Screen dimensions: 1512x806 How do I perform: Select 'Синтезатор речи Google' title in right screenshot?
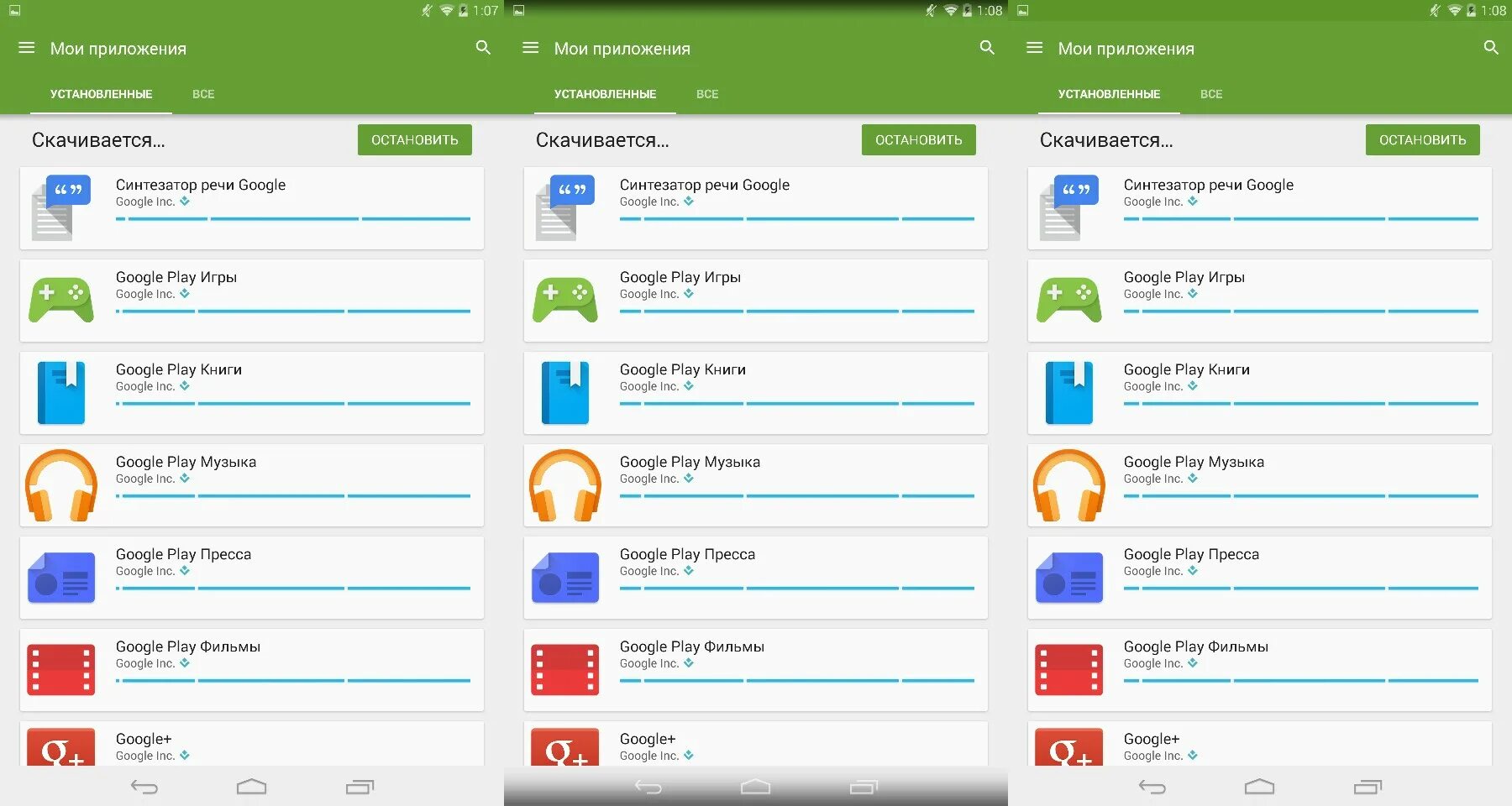[1209, 185]
